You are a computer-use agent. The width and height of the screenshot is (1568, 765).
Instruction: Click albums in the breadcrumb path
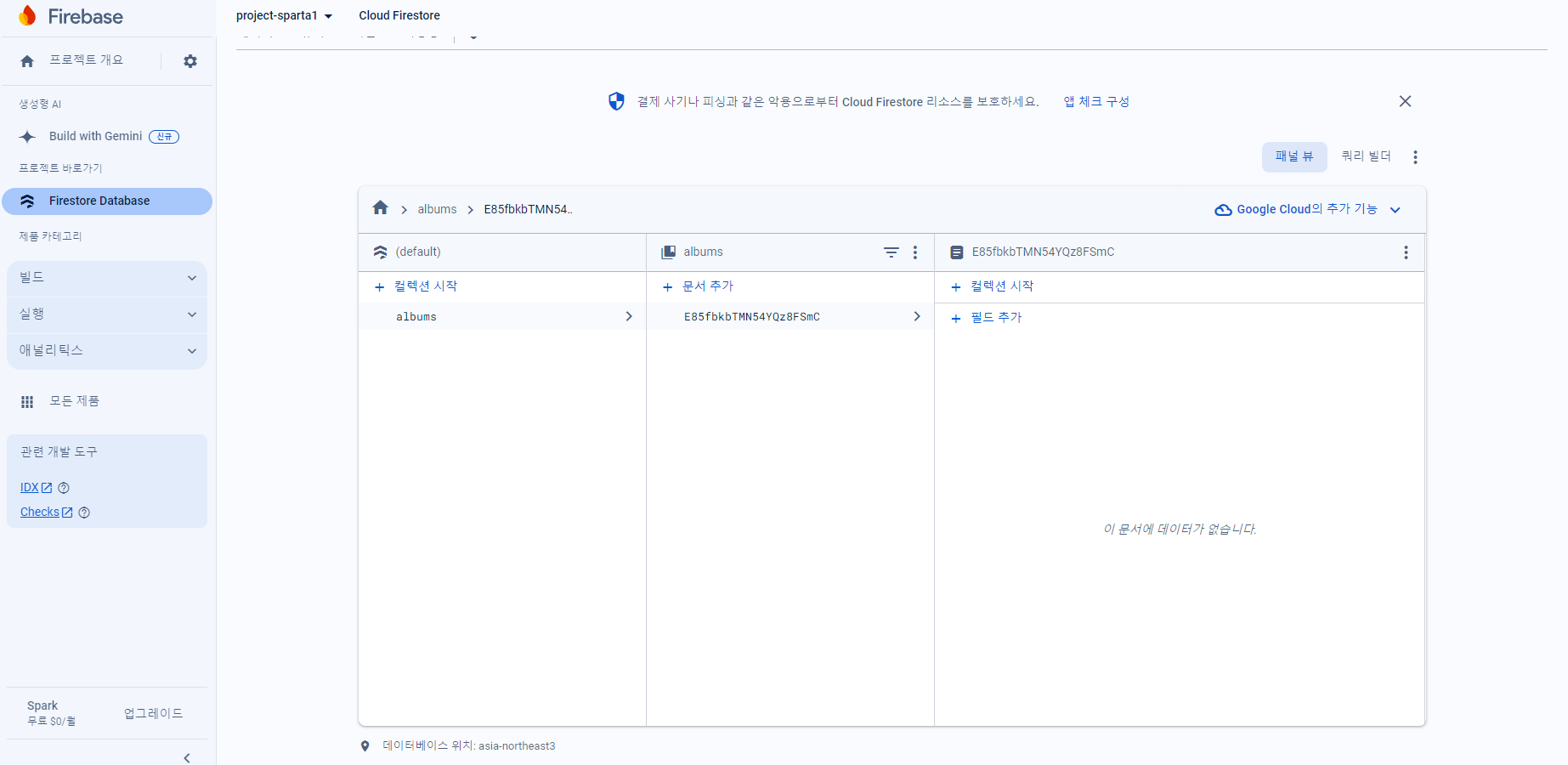tap(437, 209)
